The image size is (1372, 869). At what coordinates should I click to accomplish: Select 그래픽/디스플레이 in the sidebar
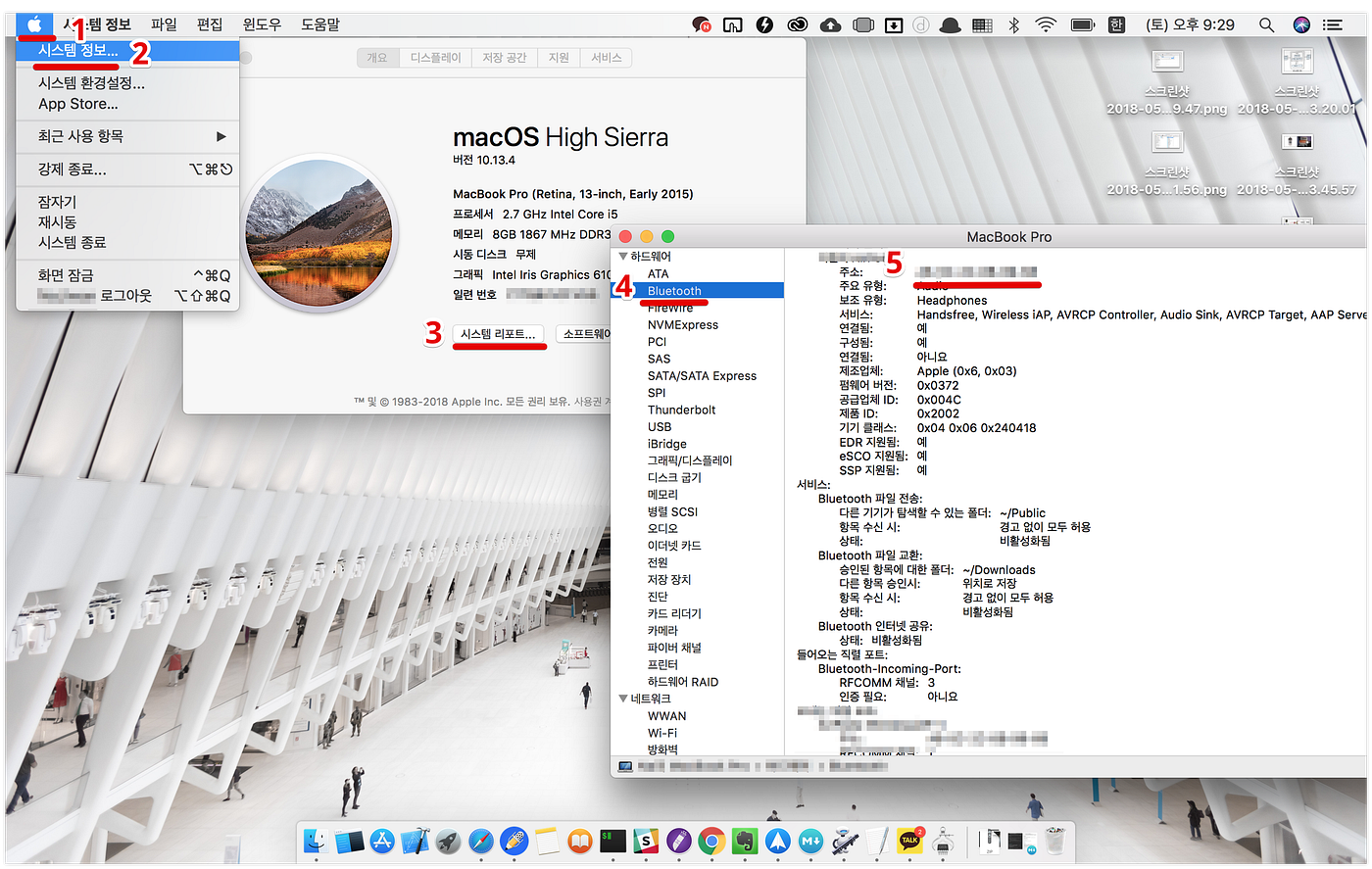tap(697, 460)
